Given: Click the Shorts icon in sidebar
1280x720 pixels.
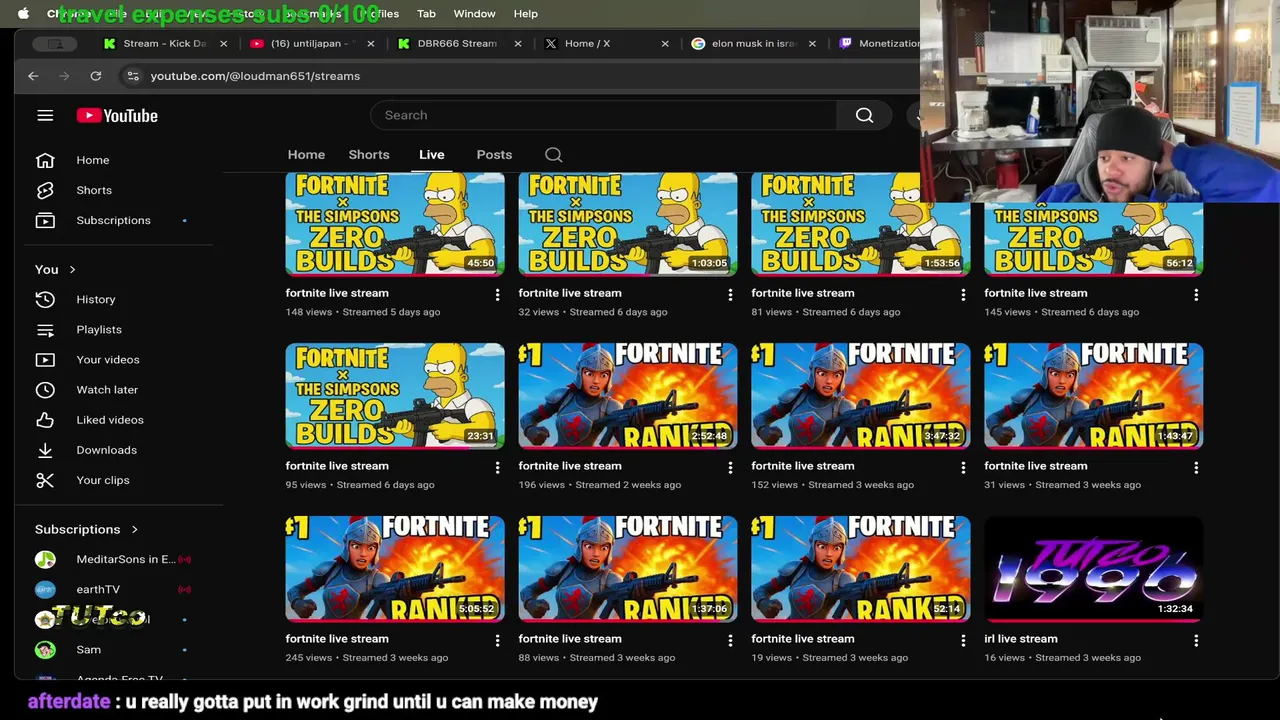Looking at the screenshot, I should click(45, 190).
